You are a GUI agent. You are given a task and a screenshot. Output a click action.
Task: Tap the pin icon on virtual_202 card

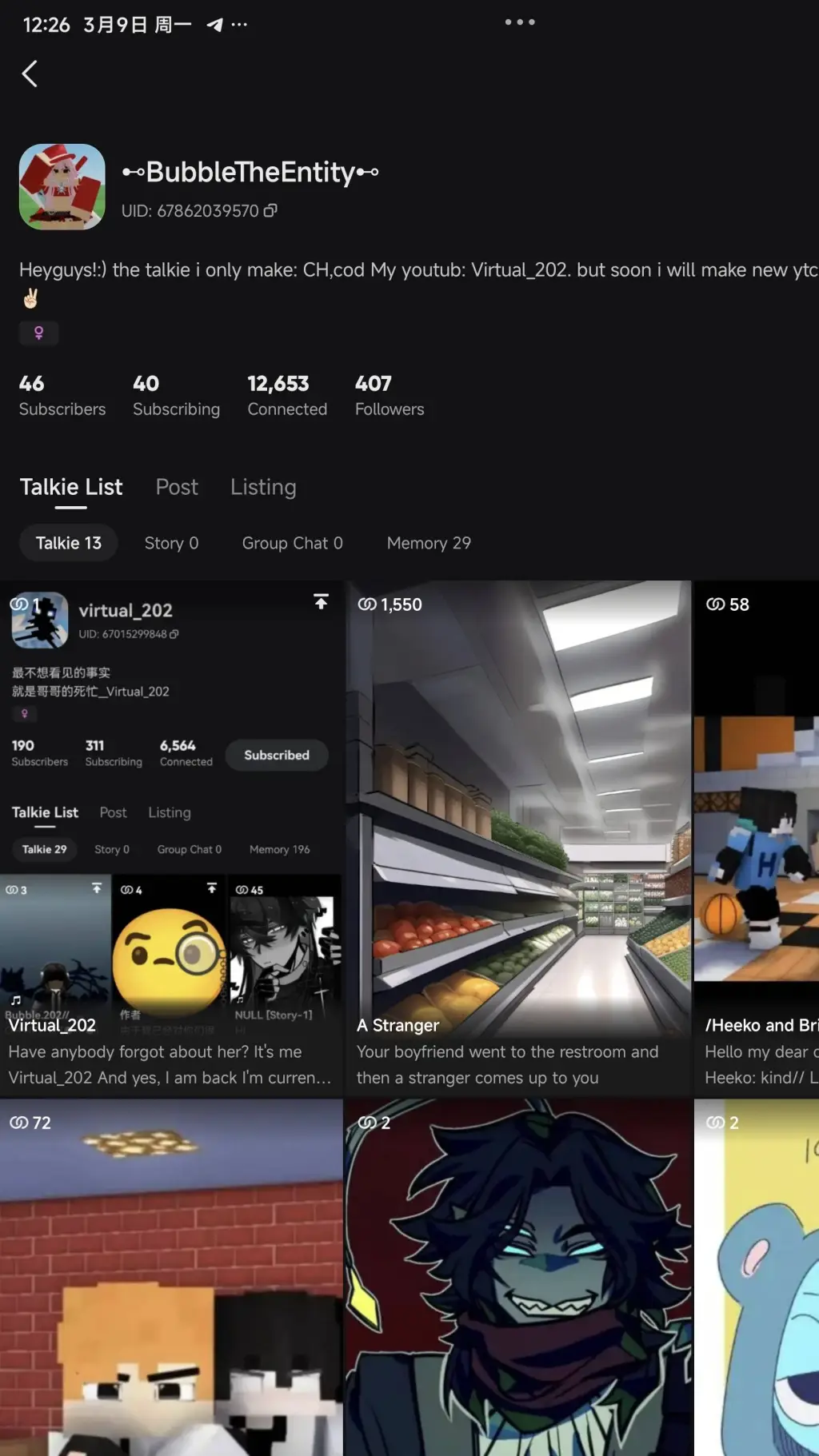coord(321,602)
